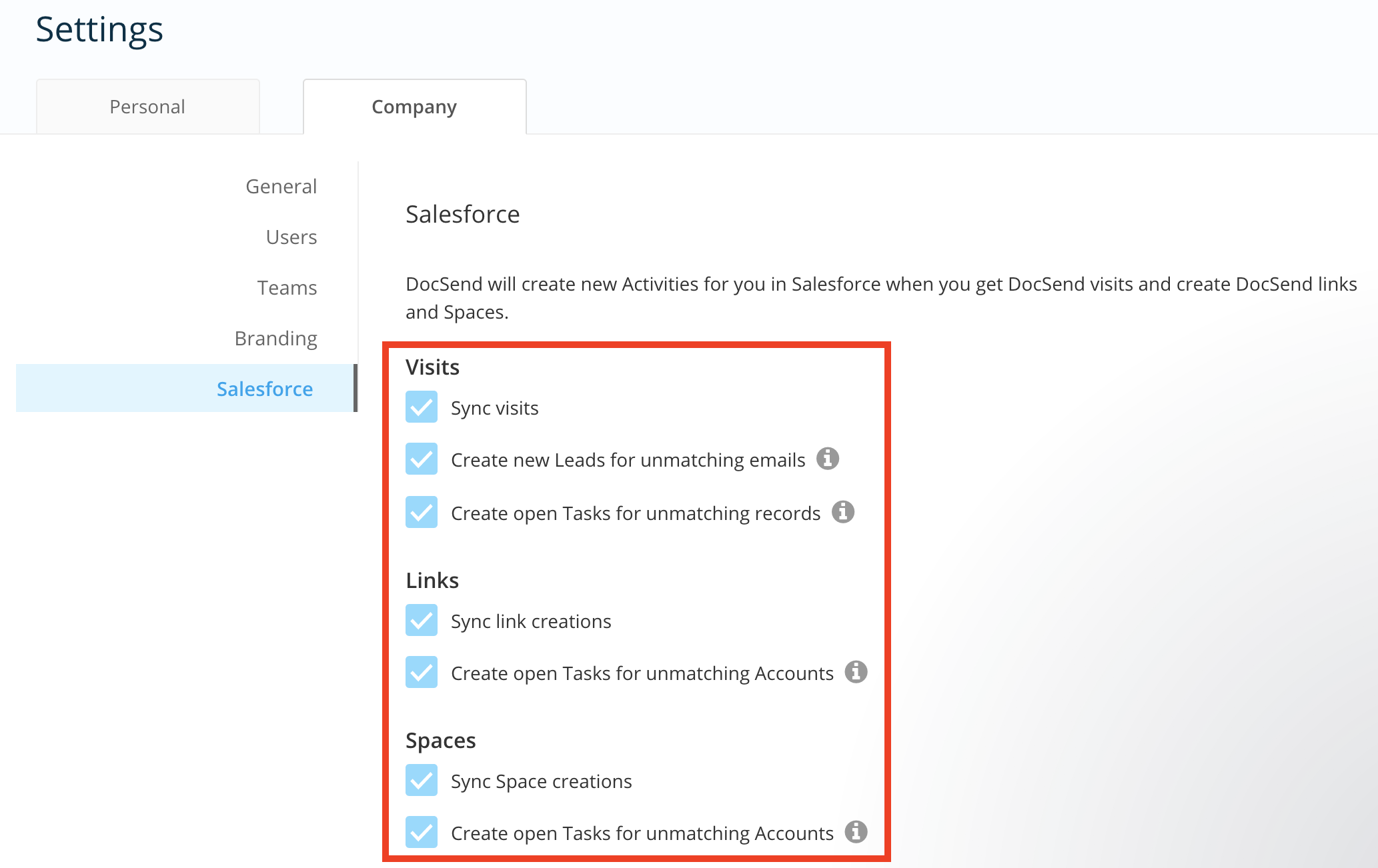
Task: Switch to the Personal tab
Action: [x=147, y=107]
